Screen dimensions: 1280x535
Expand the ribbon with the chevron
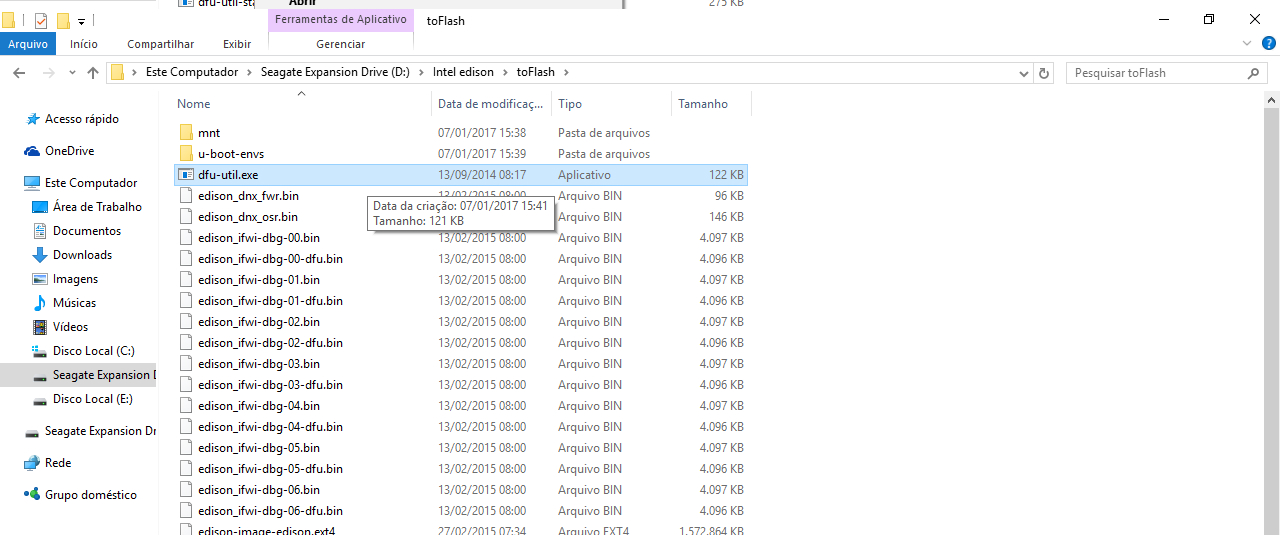pyautogui.click(x=1247, y=43)
